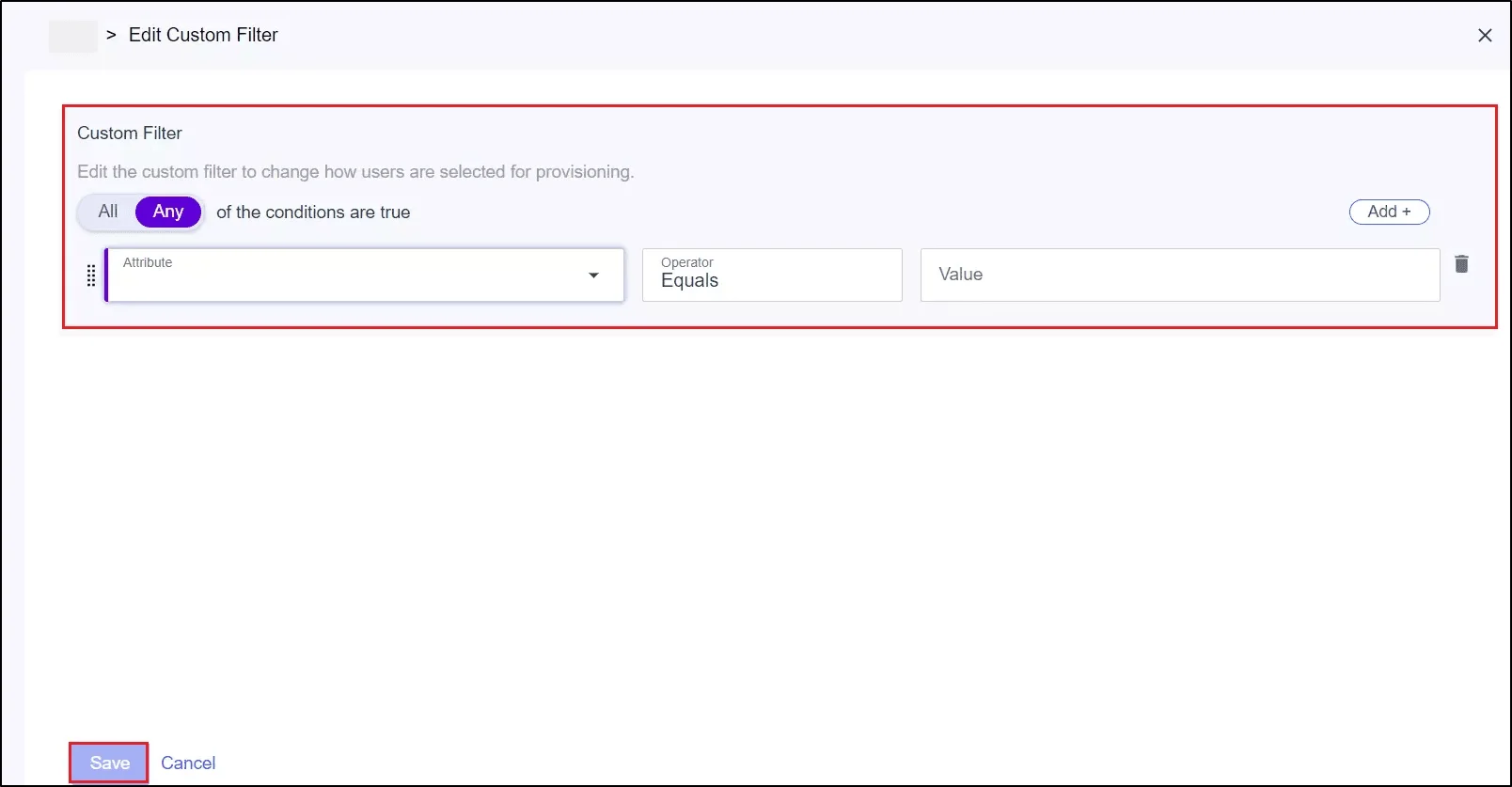This screenshot has width=1512, height=787.
Task: Open the Attribute dropdown
Action: pyautogui.click(x=365, y=275)
